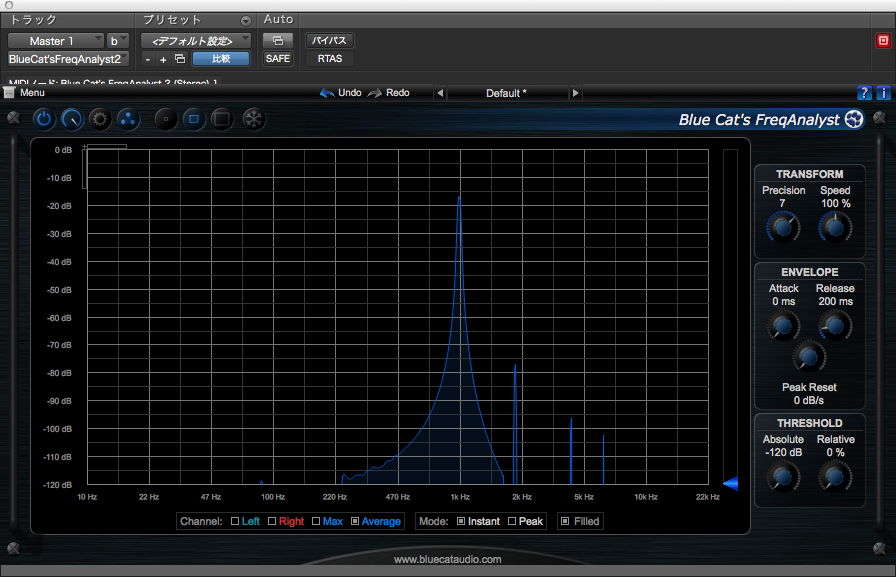Click the Precision knob
This screenshot has height=577, width=896.
tap(783, 227)
